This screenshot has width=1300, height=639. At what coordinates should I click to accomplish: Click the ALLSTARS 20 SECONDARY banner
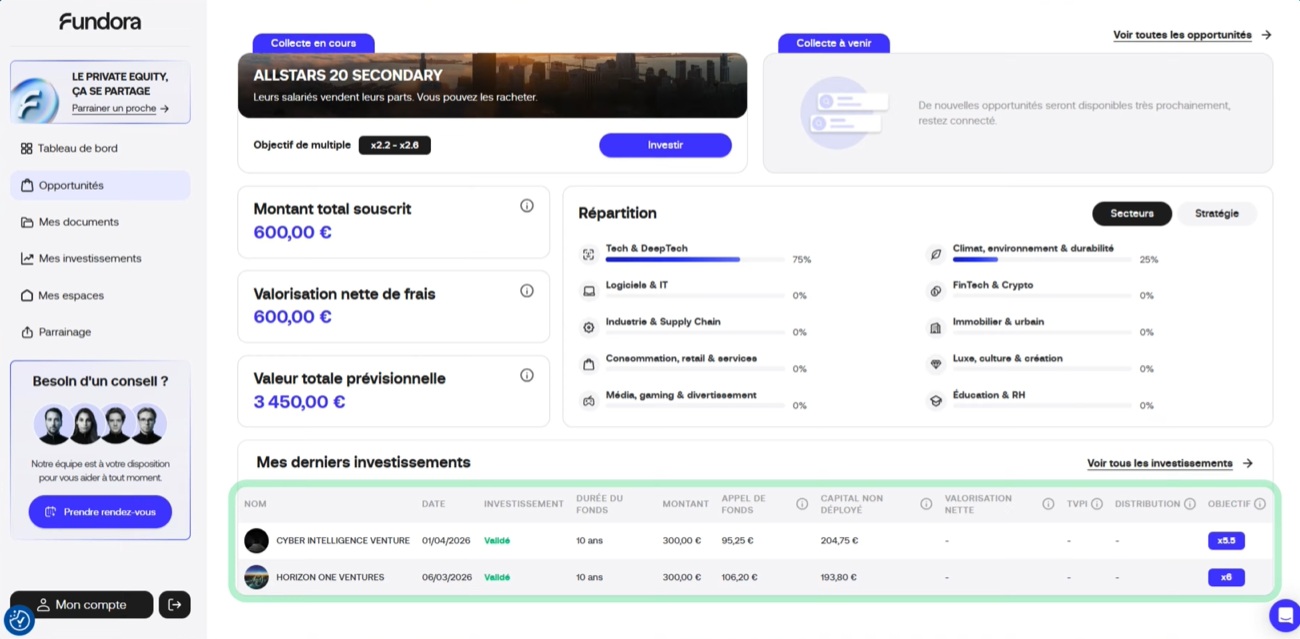click(x=492, y=85)
